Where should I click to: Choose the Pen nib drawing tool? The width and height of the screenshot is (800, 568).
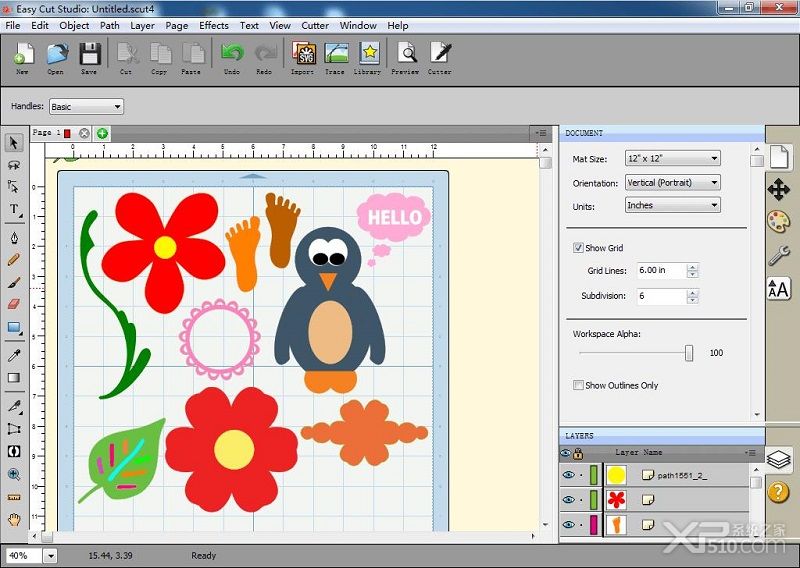[14, 238]
